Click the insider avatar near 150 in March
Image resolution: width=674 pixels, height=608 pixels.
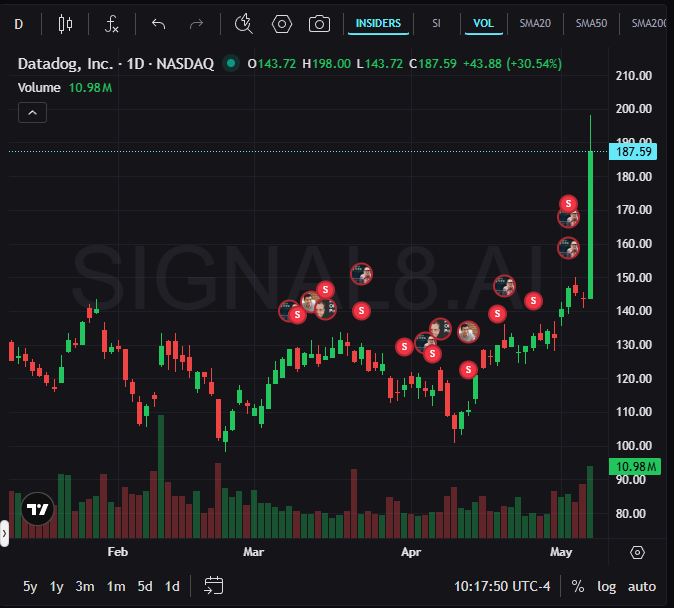click(x=361, y=274)
